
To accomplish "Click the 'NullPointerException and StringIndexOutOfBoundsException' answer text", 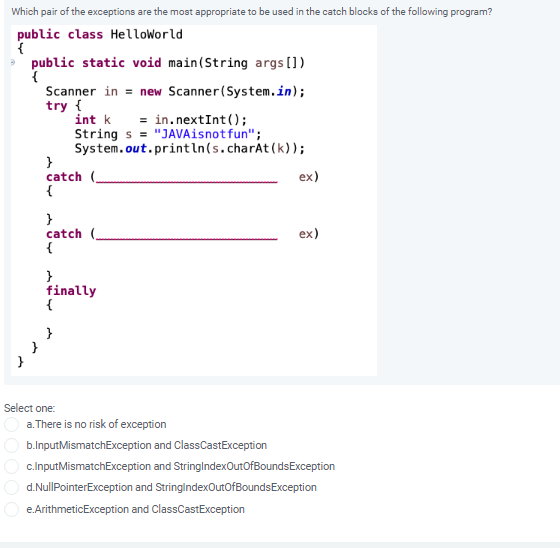I will (176, 488).
